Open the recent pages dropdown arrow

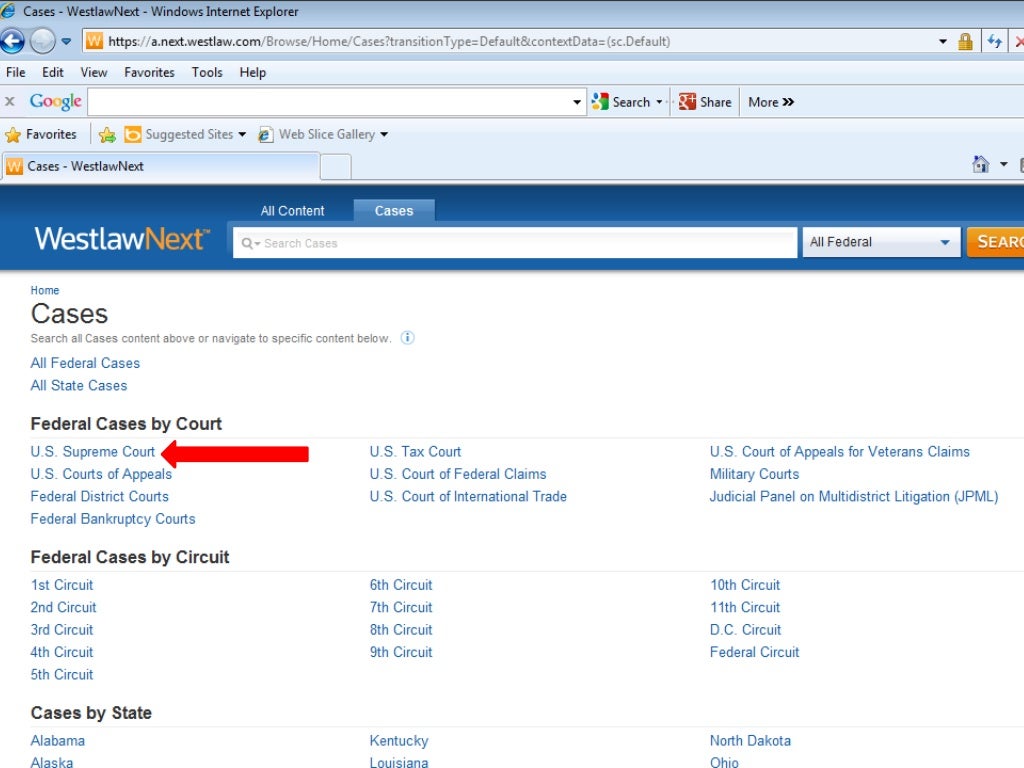tap(66, 41)
